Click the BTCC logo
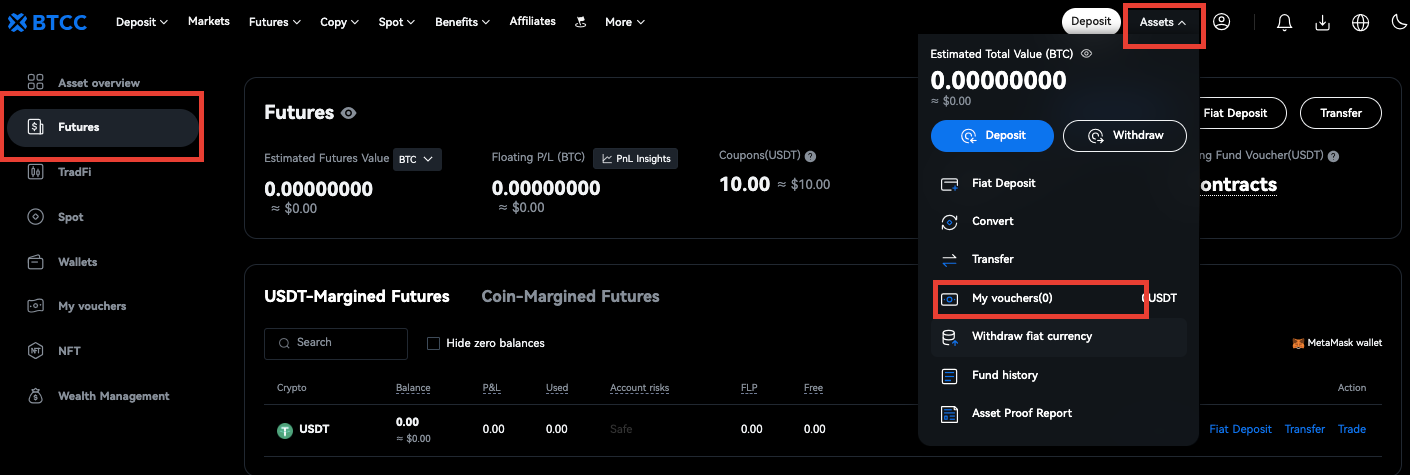The width and height of the screenshot is (1410, 475). (x=48, y=22)
